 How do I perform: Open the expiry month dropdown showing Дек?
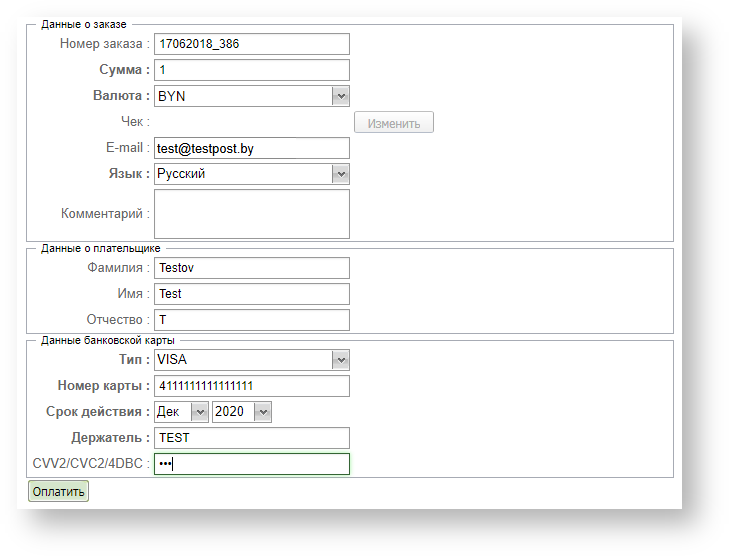tap(182, 412)
